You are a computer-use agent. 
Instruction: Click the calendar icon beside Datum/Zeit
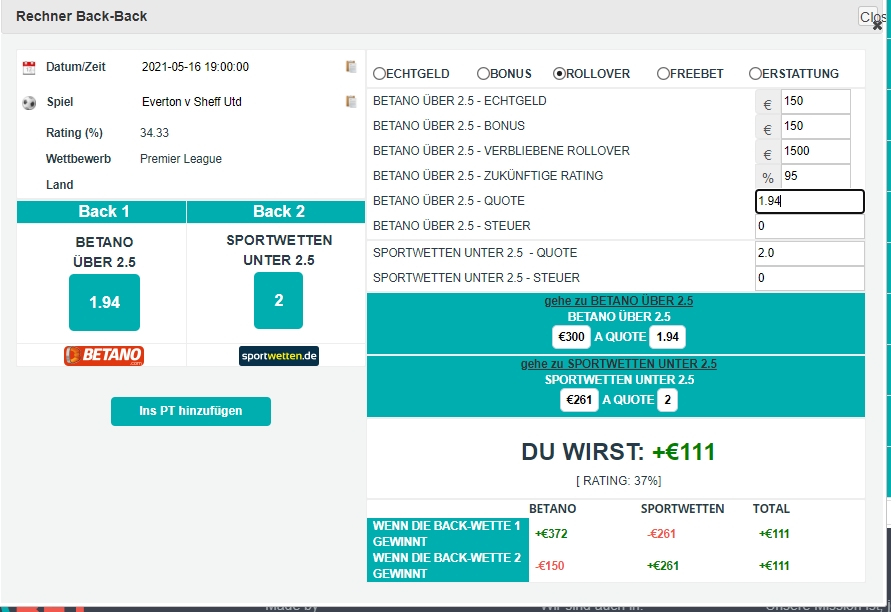click(x=29, y=68)
